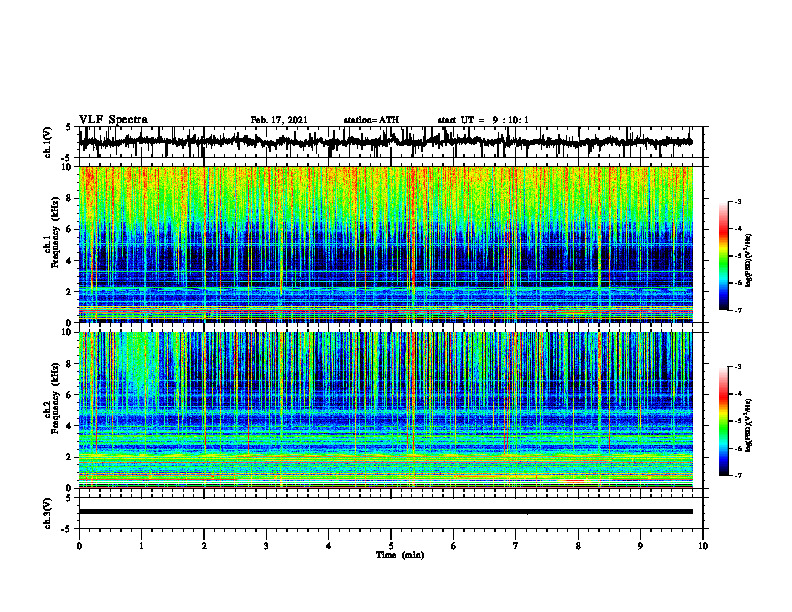Image resolution: width=792 pixels, height=612 pixels.
Task: Click the '-3' label on ch.2 colorbar
Action: pos(737,367)
